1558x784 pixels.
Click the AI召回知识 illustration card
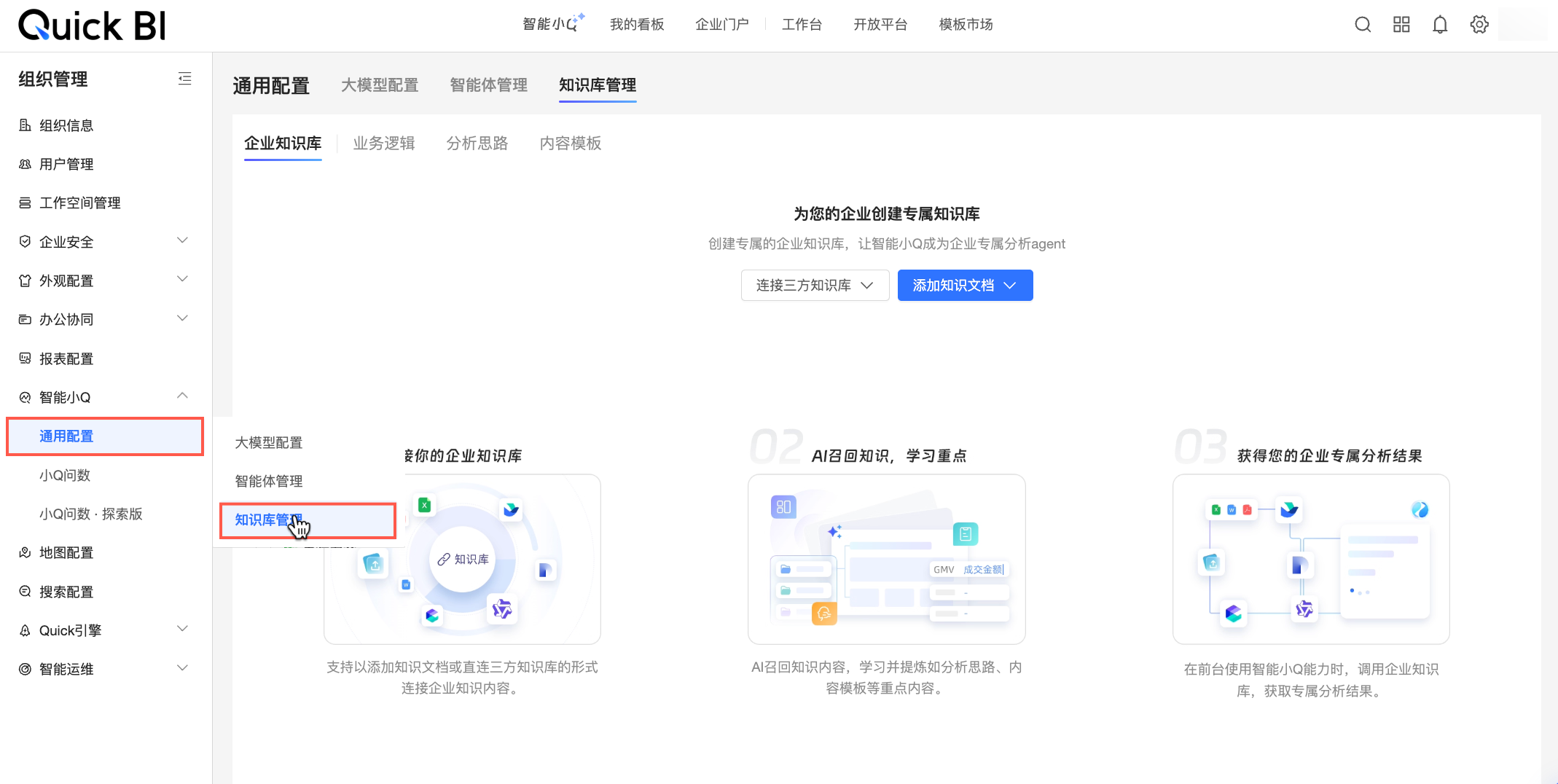(887, 559)
